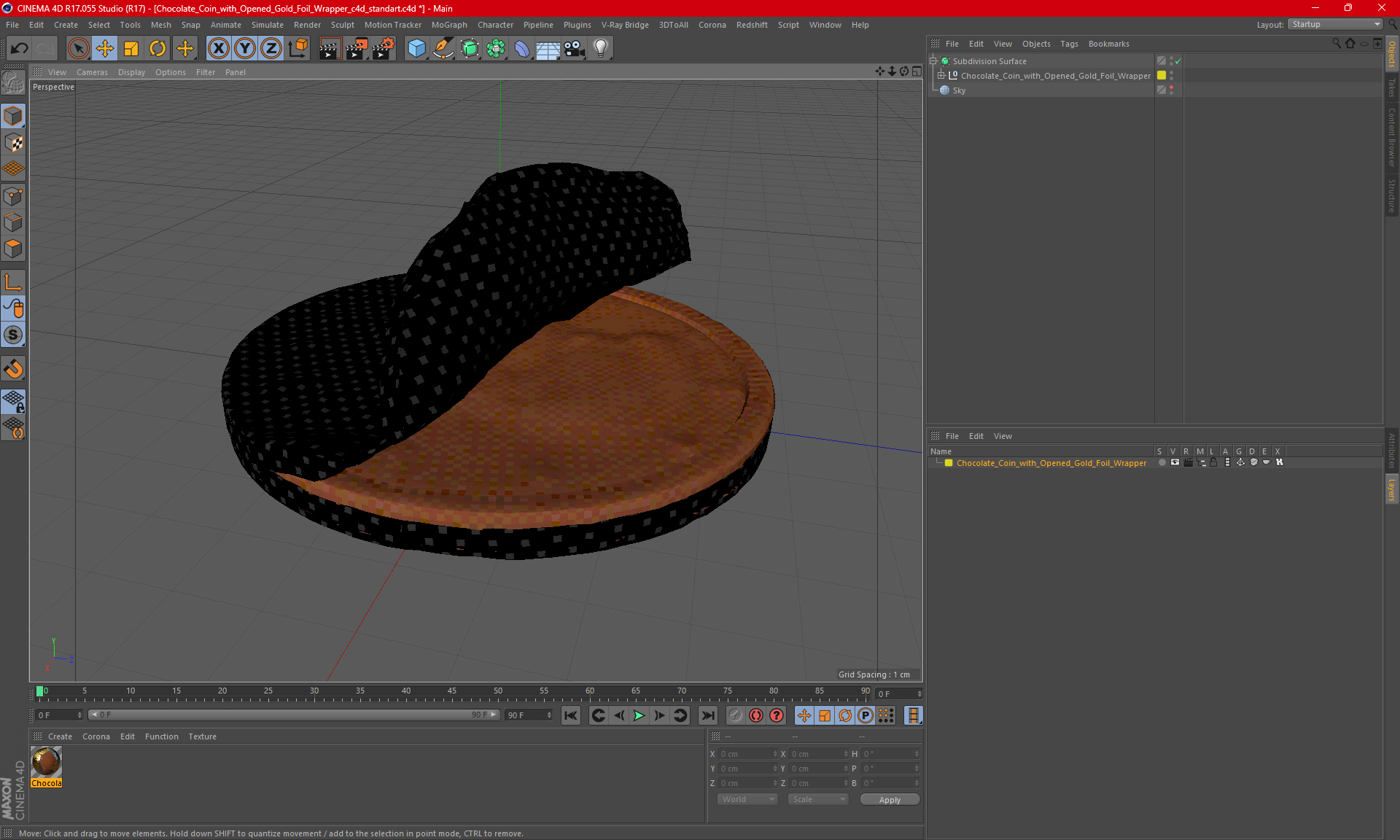The width and height of the screenshot is (1400, 840).
Task: Select the Sky object in tree
Action: point(959,90)
